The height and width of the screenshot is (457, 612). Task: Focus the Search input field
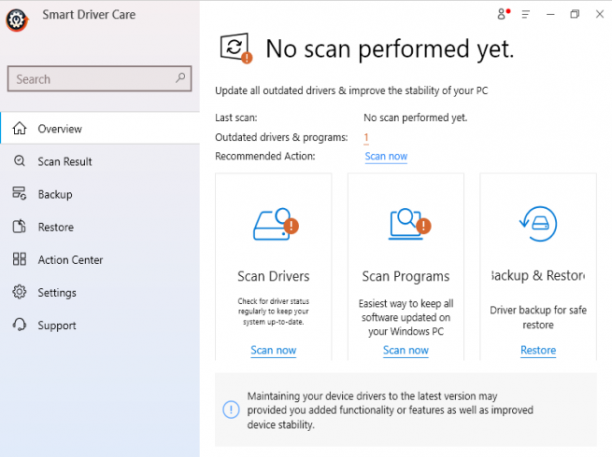(x=100, y=78)
